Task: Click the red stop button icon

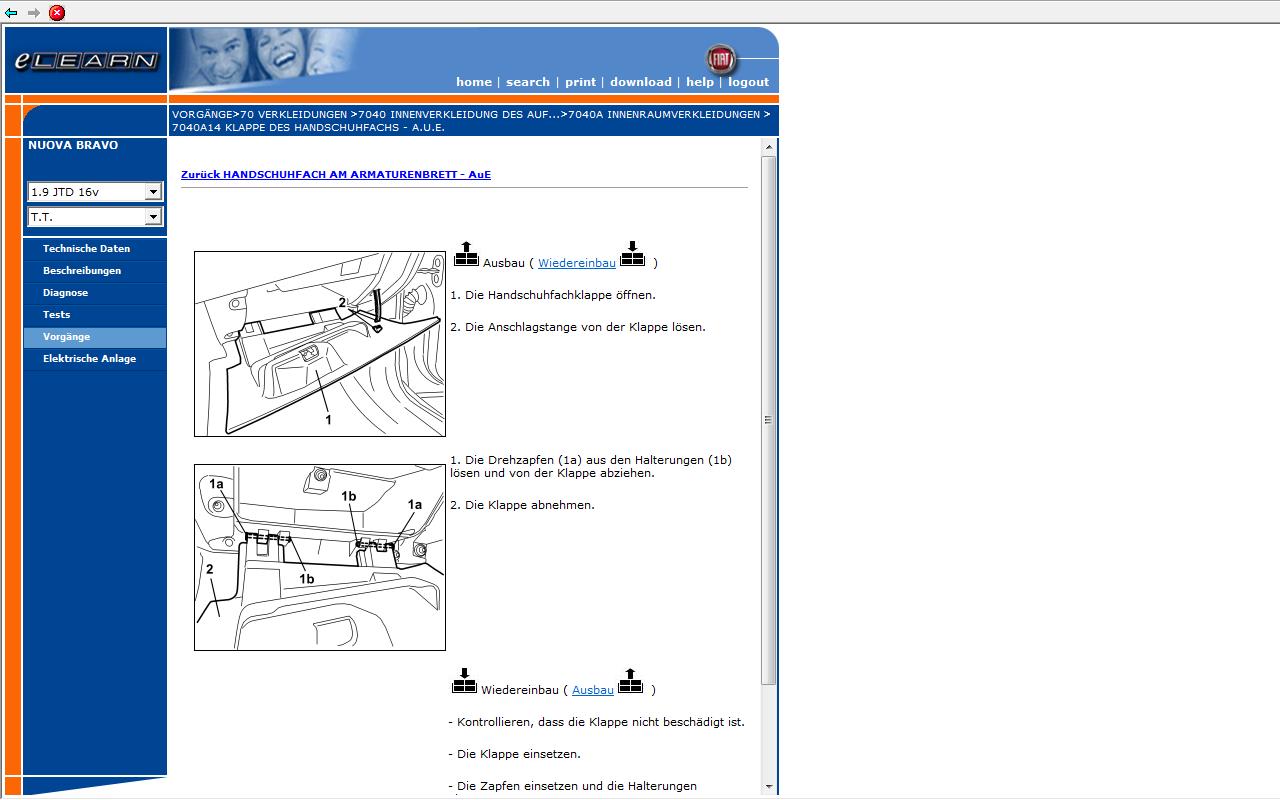Action: 57,13
